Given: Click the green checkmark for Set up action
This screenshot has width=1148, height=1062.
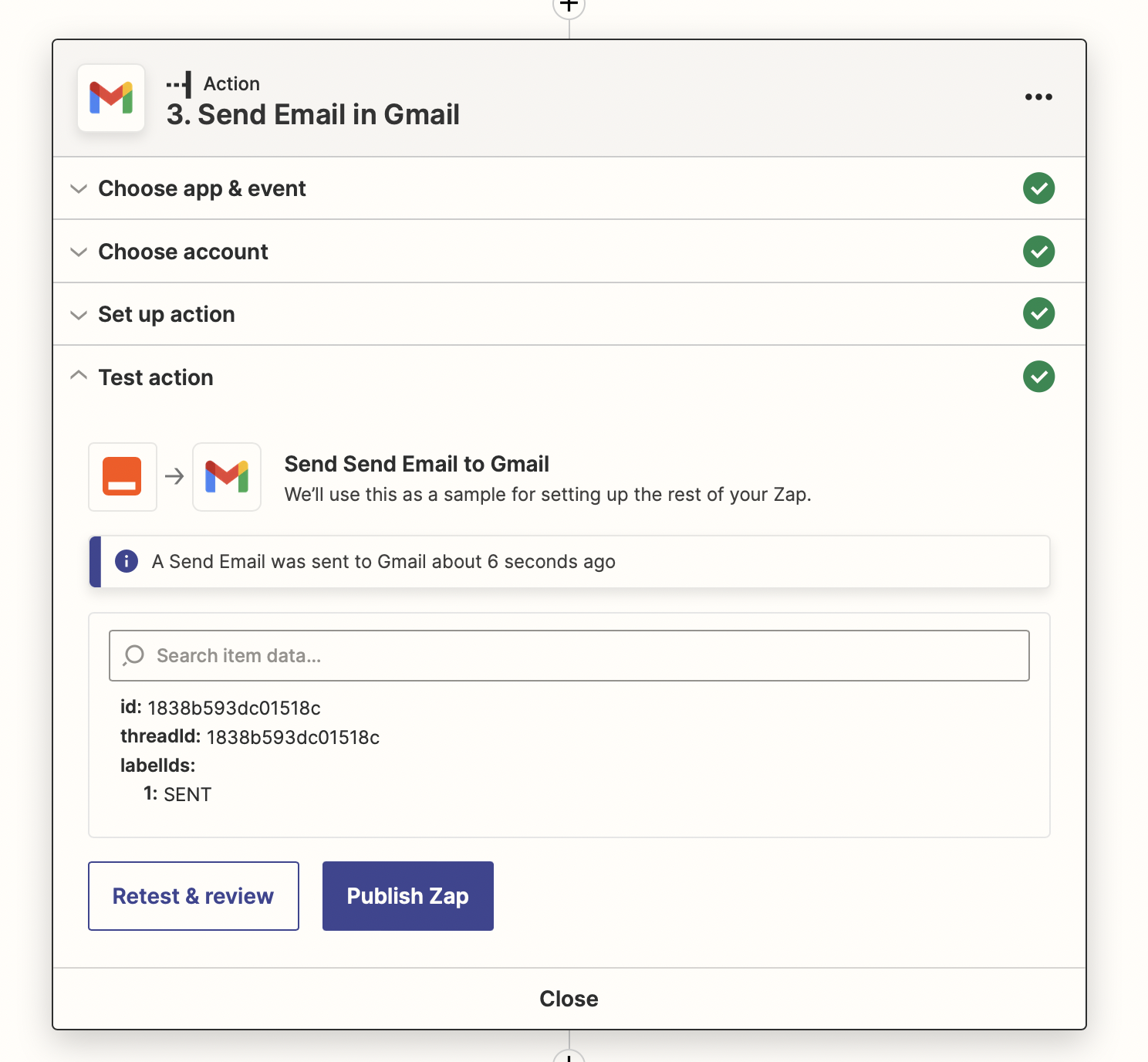Looking at the screenshot, I should pos(1038,313).
